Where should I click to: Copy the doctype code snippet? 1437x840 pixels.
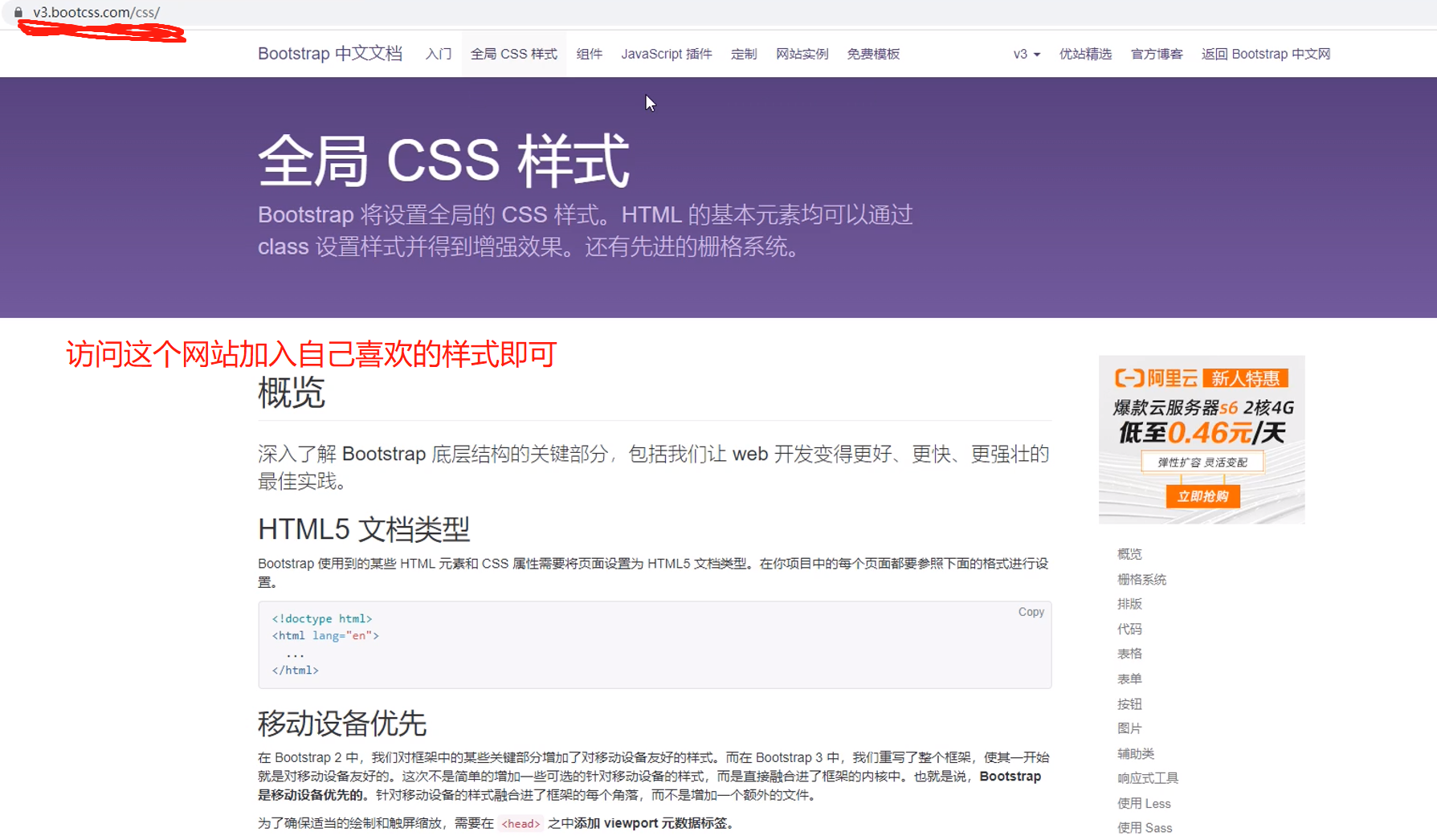1031,612
